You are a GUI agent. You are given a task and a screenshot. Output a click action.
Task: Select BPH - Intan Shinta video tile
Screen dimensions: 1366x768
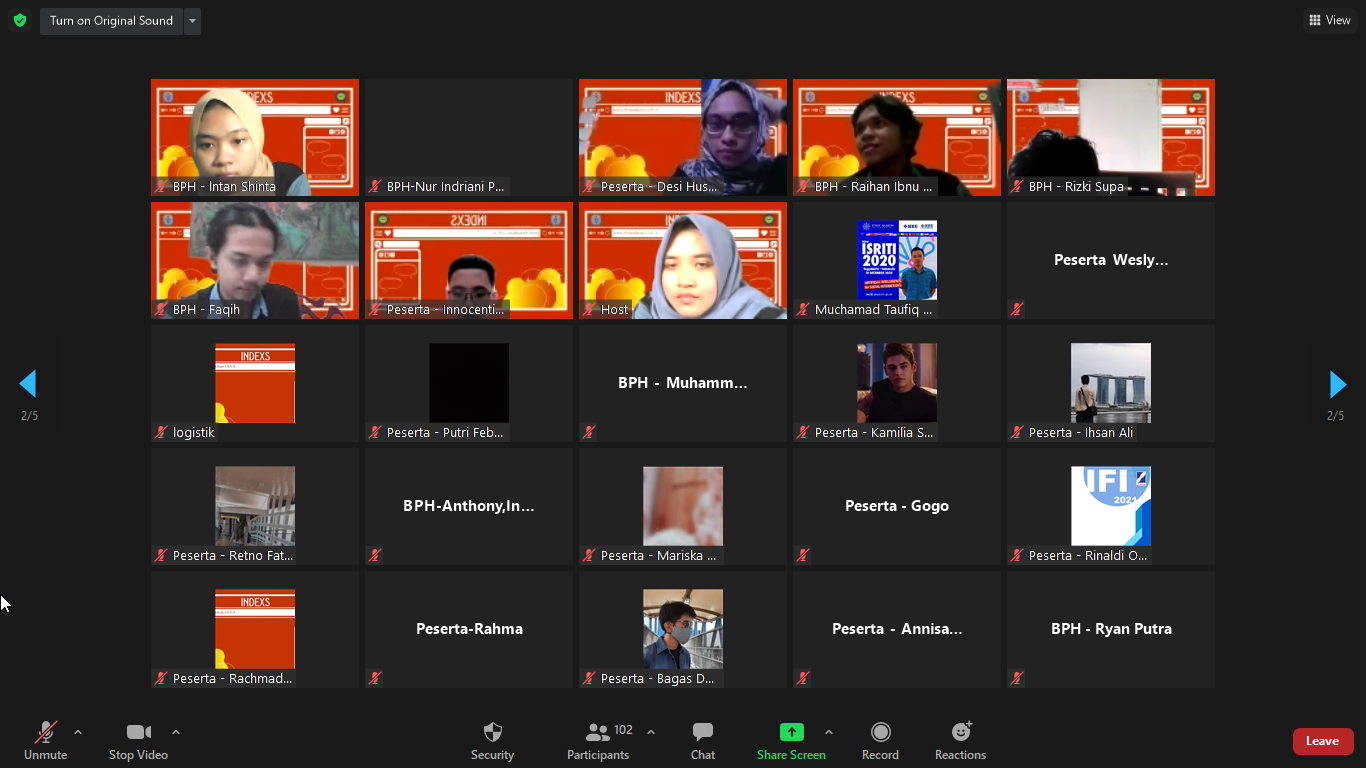pyautogui.click(x=255, y=137)
